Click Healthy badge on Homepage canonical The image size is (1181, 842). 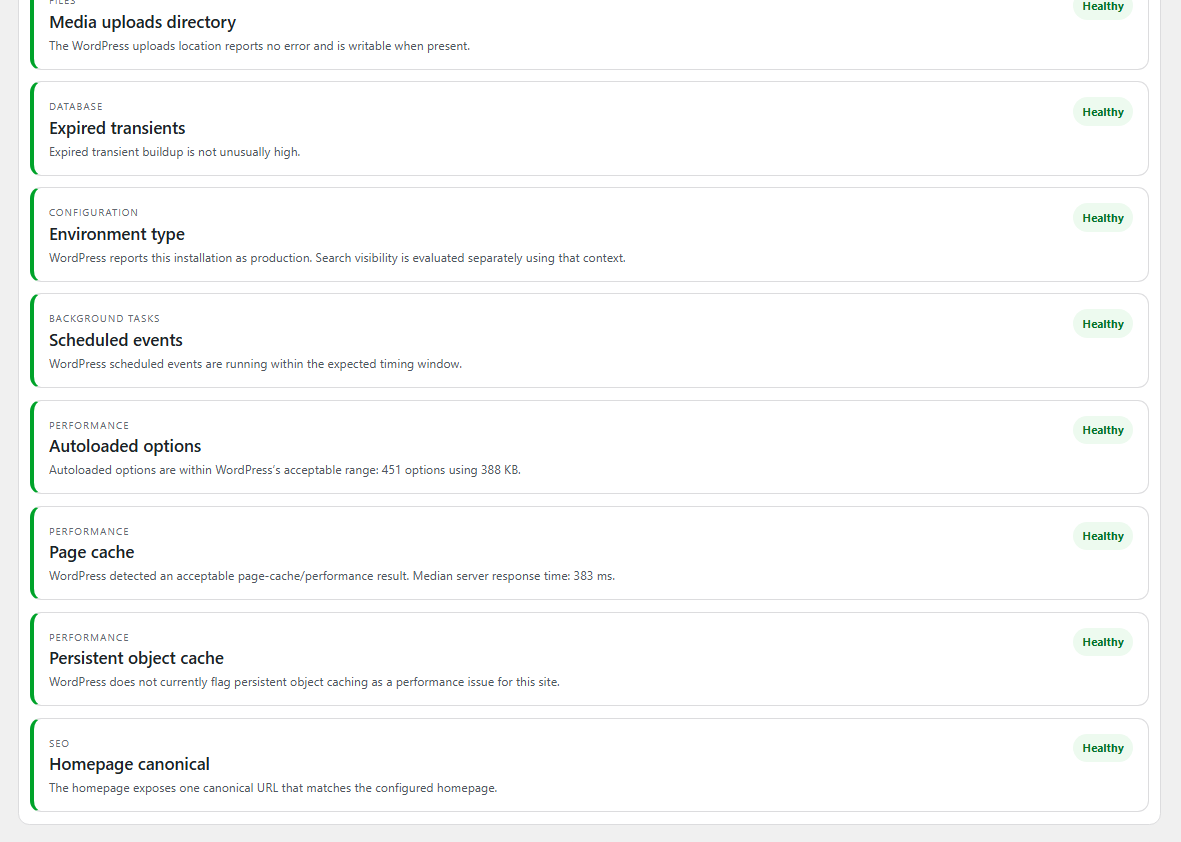1103,749
